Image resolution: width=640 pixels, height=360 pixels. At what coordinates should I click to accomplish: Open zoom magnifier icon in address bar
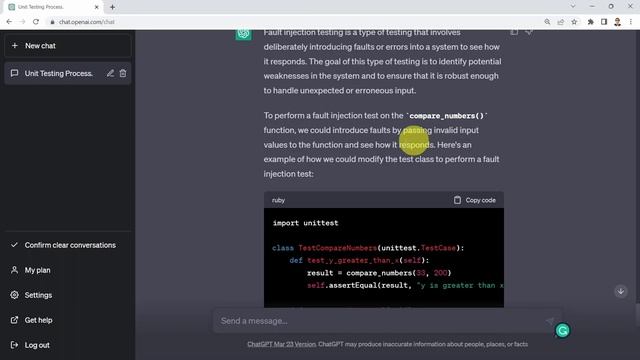(547, 22)
